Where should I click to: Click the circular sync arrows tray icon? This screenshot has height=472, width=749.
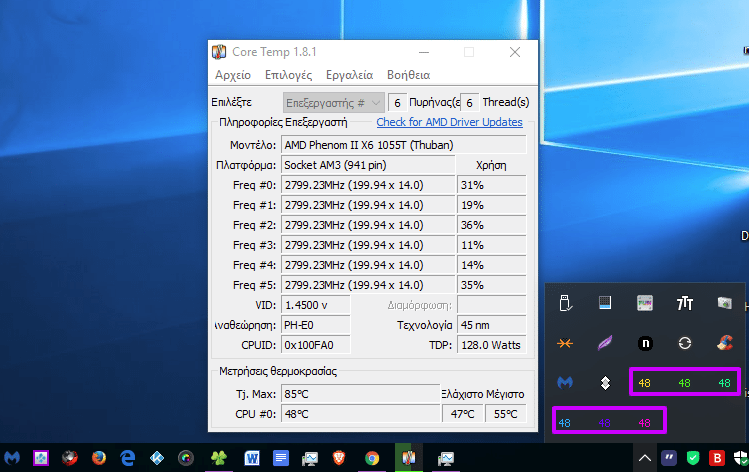[x=685, y=343]
